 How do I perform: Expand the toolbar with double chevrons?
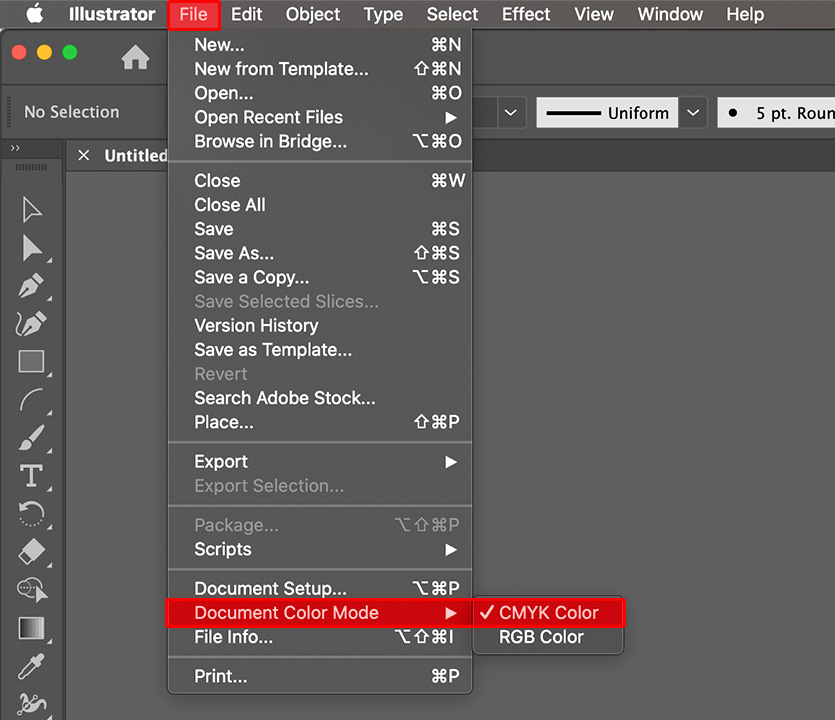tap(15, 148)
